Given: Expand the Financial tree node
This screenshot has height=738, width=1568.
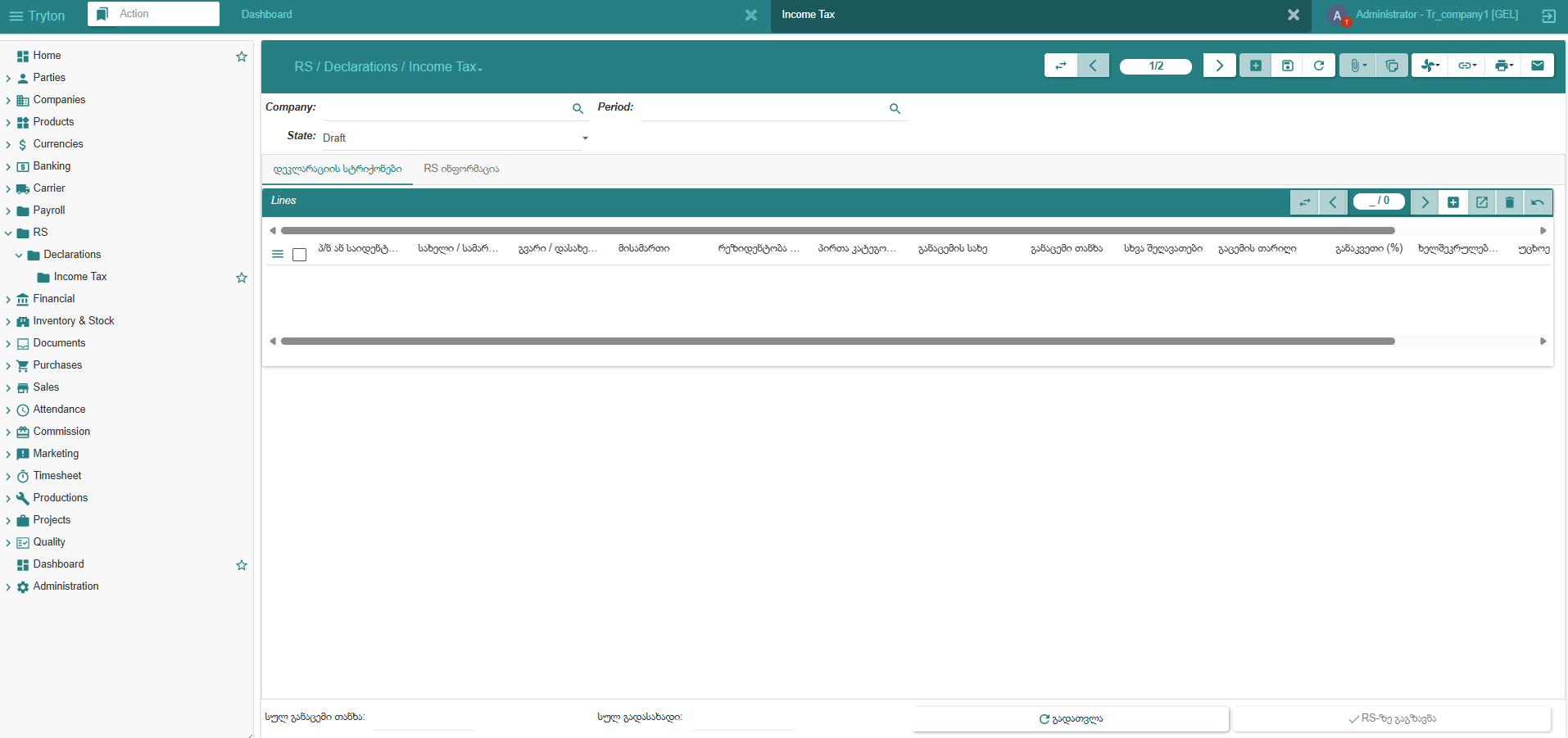Looking at the screenshot, I should tap(8, 300).
